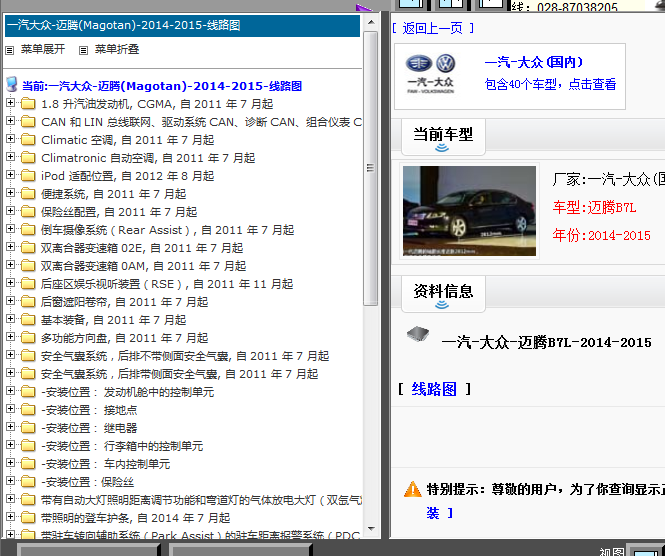Click the 当前:一汽大众-迈腾(Magotan) root link
The image size is (665, 556).
point(162,86)
